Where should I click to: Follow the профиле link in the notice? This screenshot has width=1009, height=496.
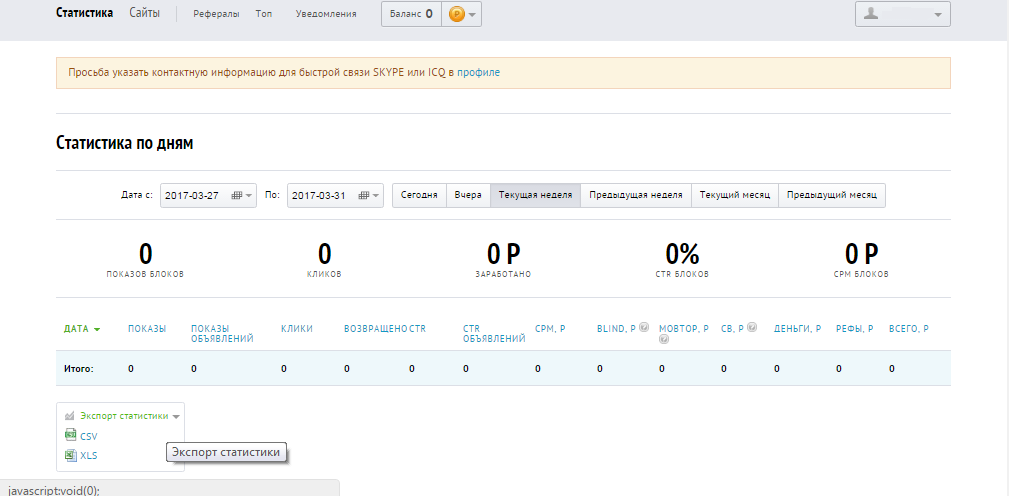point(478,73)
